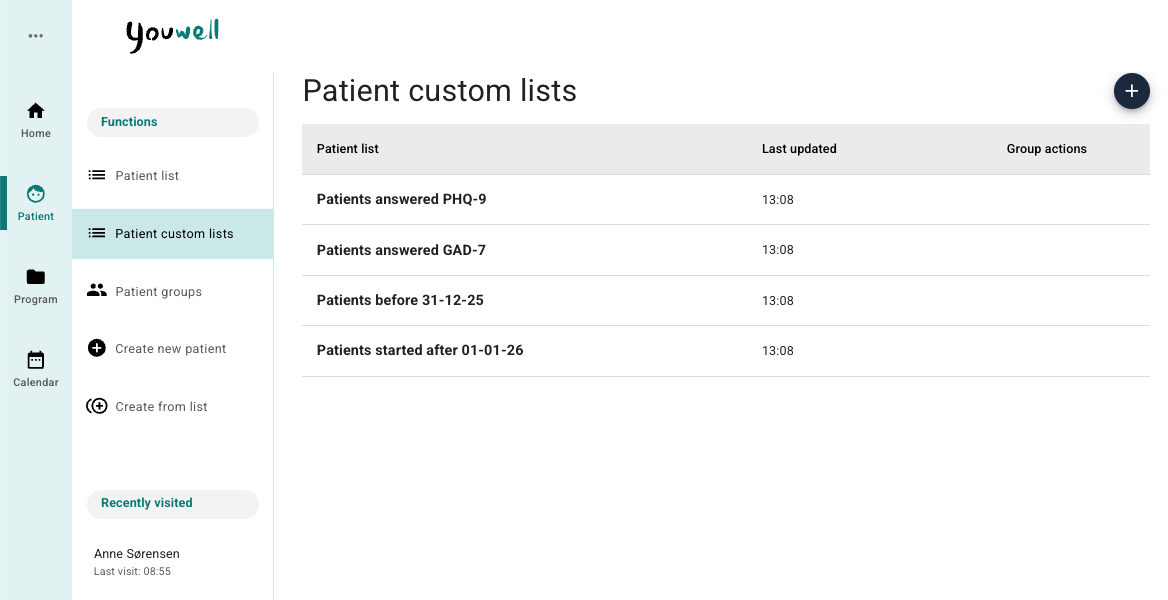Click the plus button to add list

point(1131,91)
